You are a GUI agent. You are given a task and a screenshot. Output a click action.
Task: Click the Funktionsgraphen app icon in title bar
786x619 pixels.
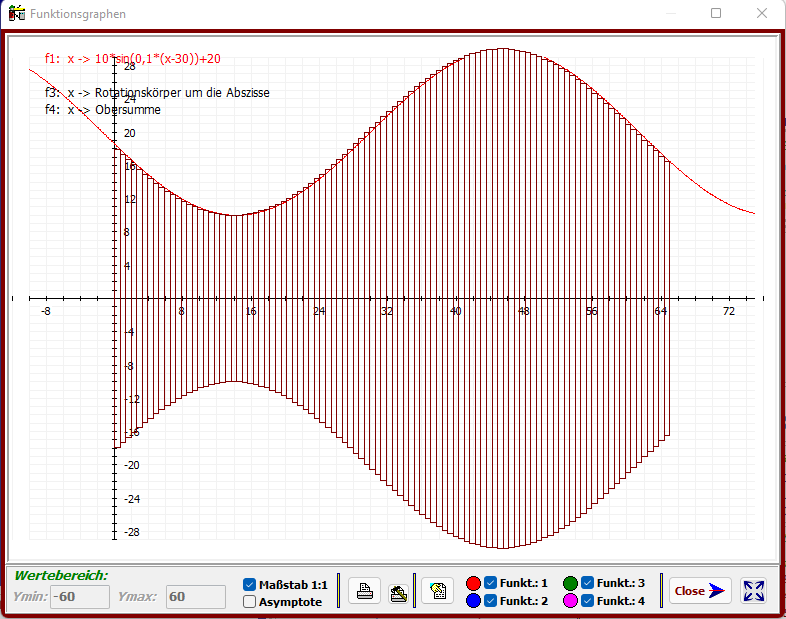17,14
